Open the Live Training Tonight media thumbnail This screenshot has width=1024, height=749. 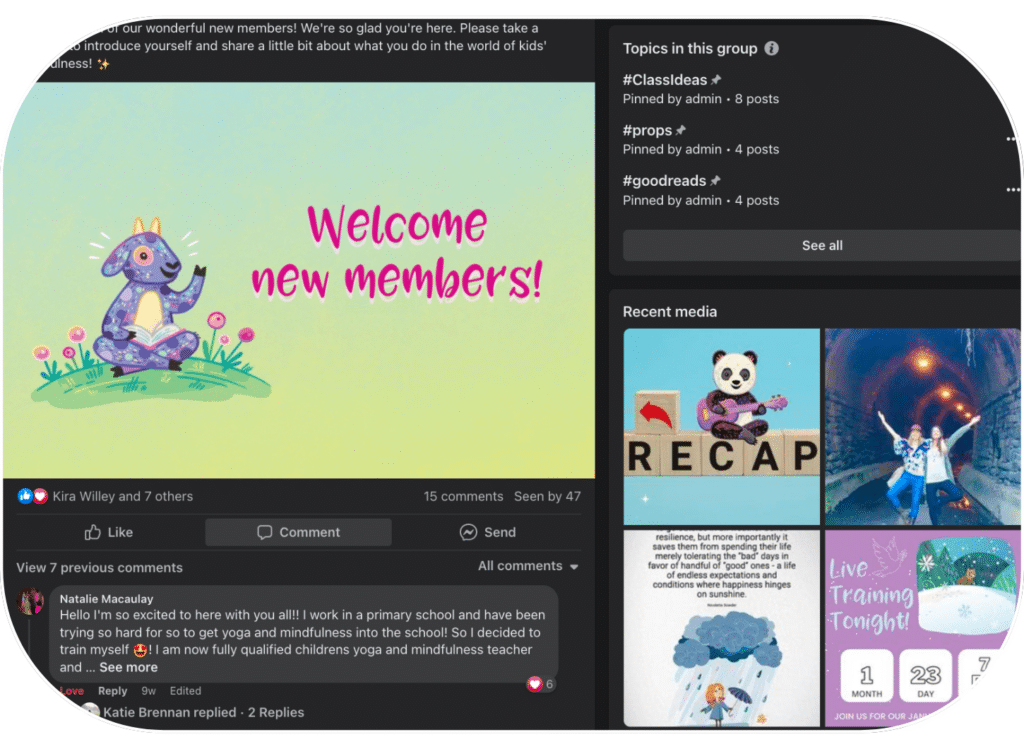(923, 628)
